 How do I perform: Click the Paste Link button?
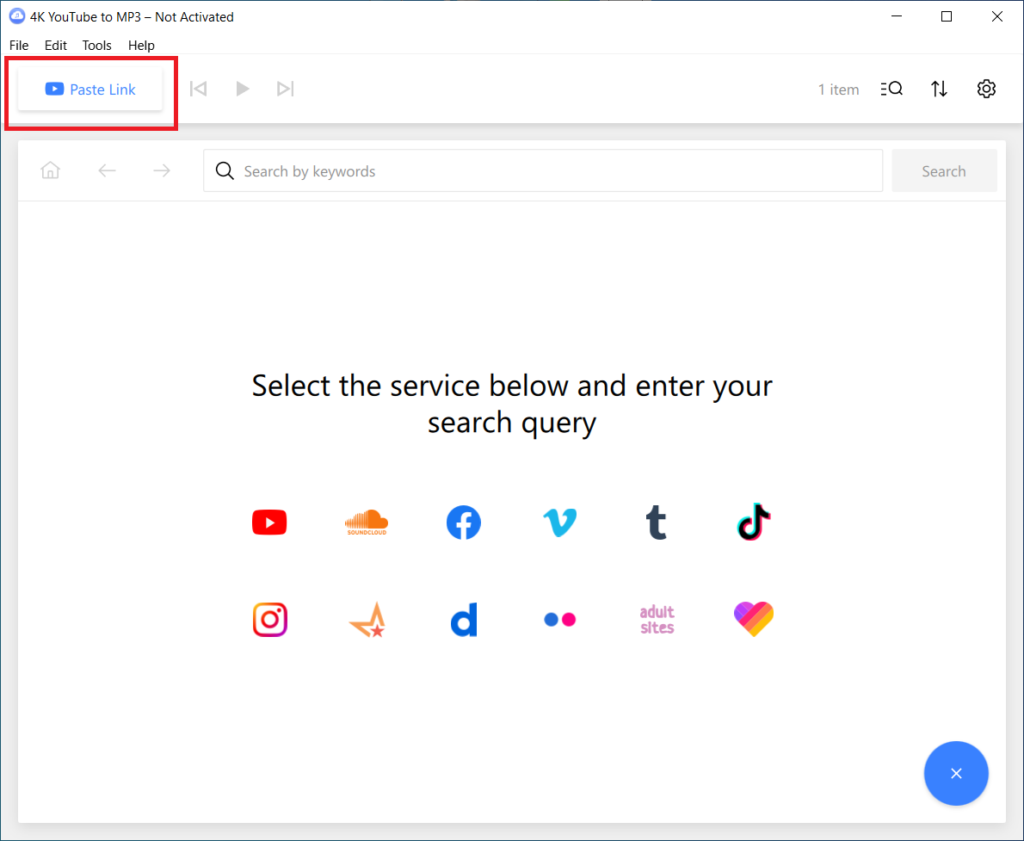click(x=90, y=89)
